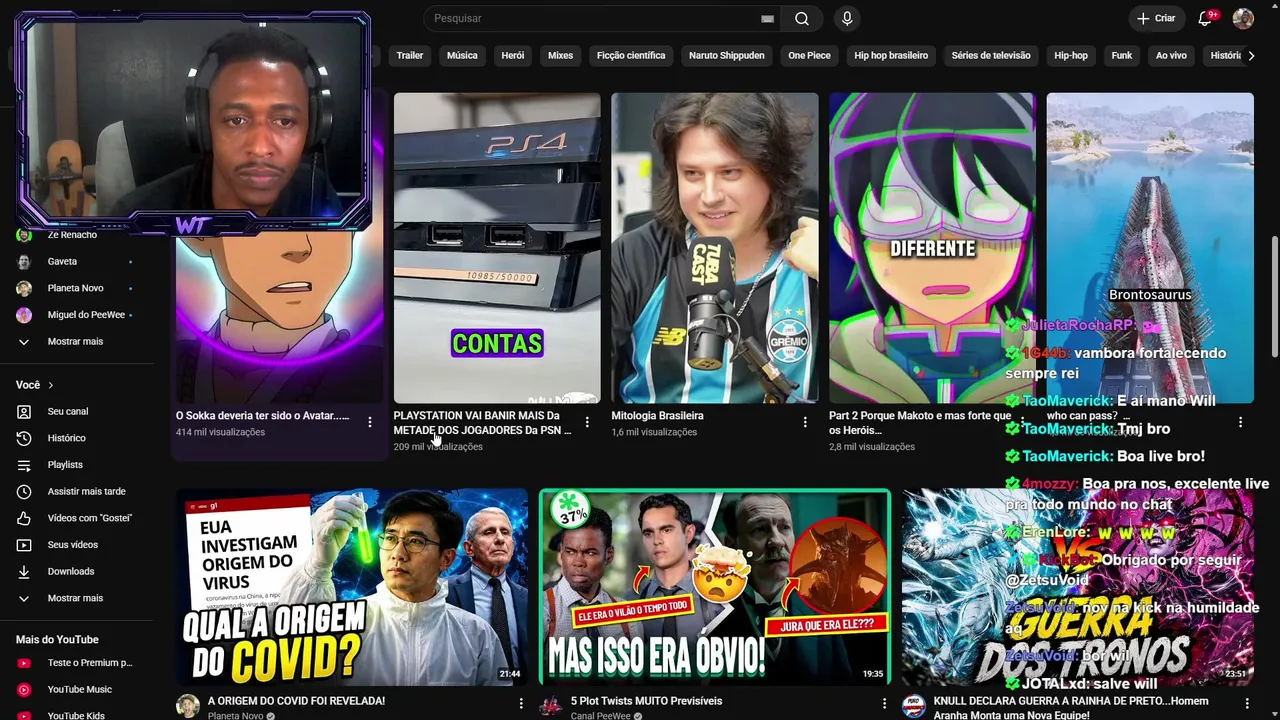
Task: Filter by the Hip-hop chip
Action: click(x=1071, y=56)
